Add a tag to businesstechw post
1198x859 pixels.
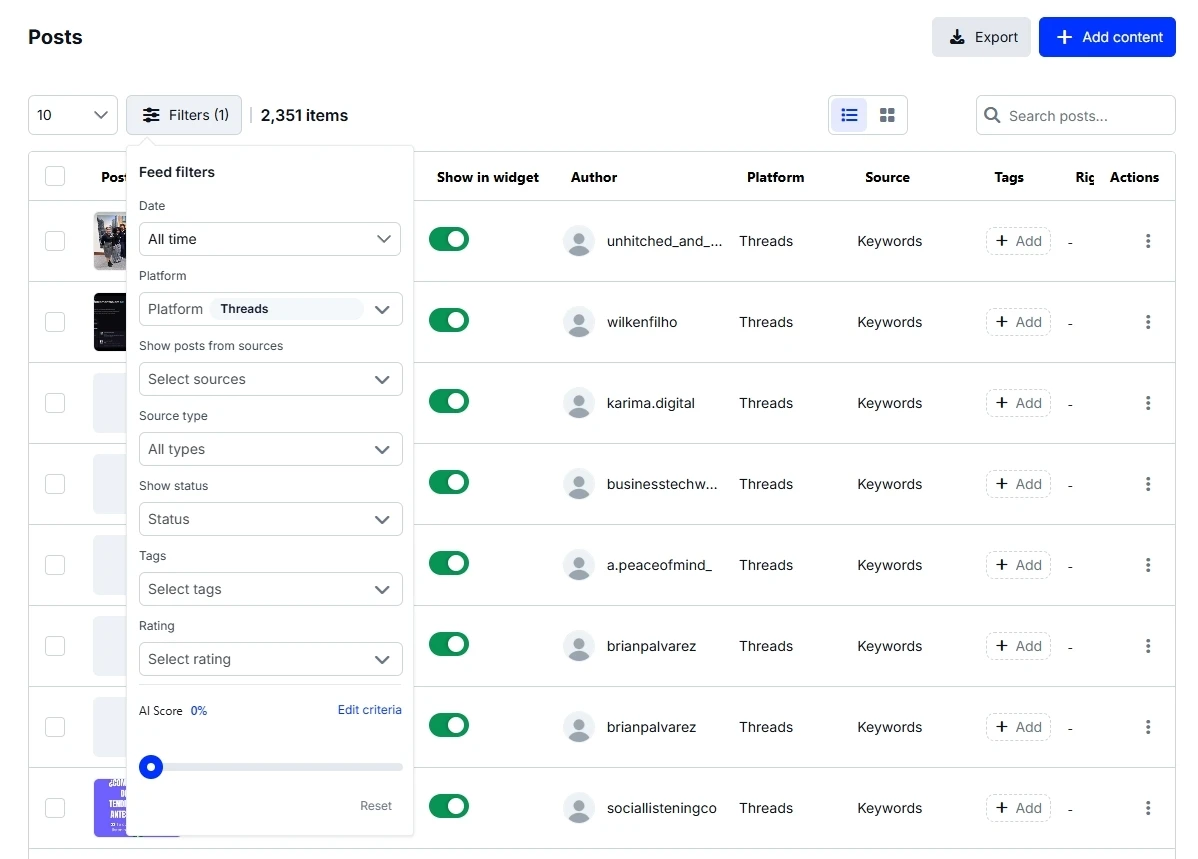pos(1018,485)
